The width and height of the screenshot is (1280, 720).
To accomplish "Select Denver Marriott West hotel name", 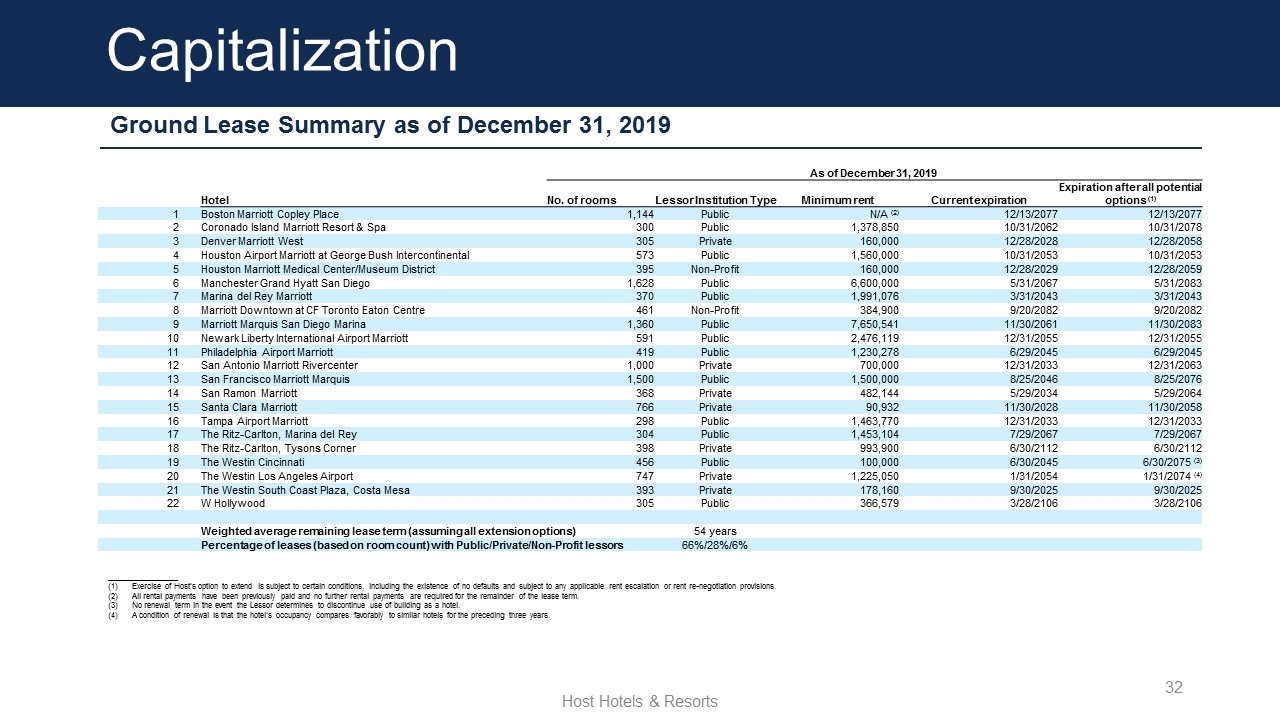I will click(252, 241).
